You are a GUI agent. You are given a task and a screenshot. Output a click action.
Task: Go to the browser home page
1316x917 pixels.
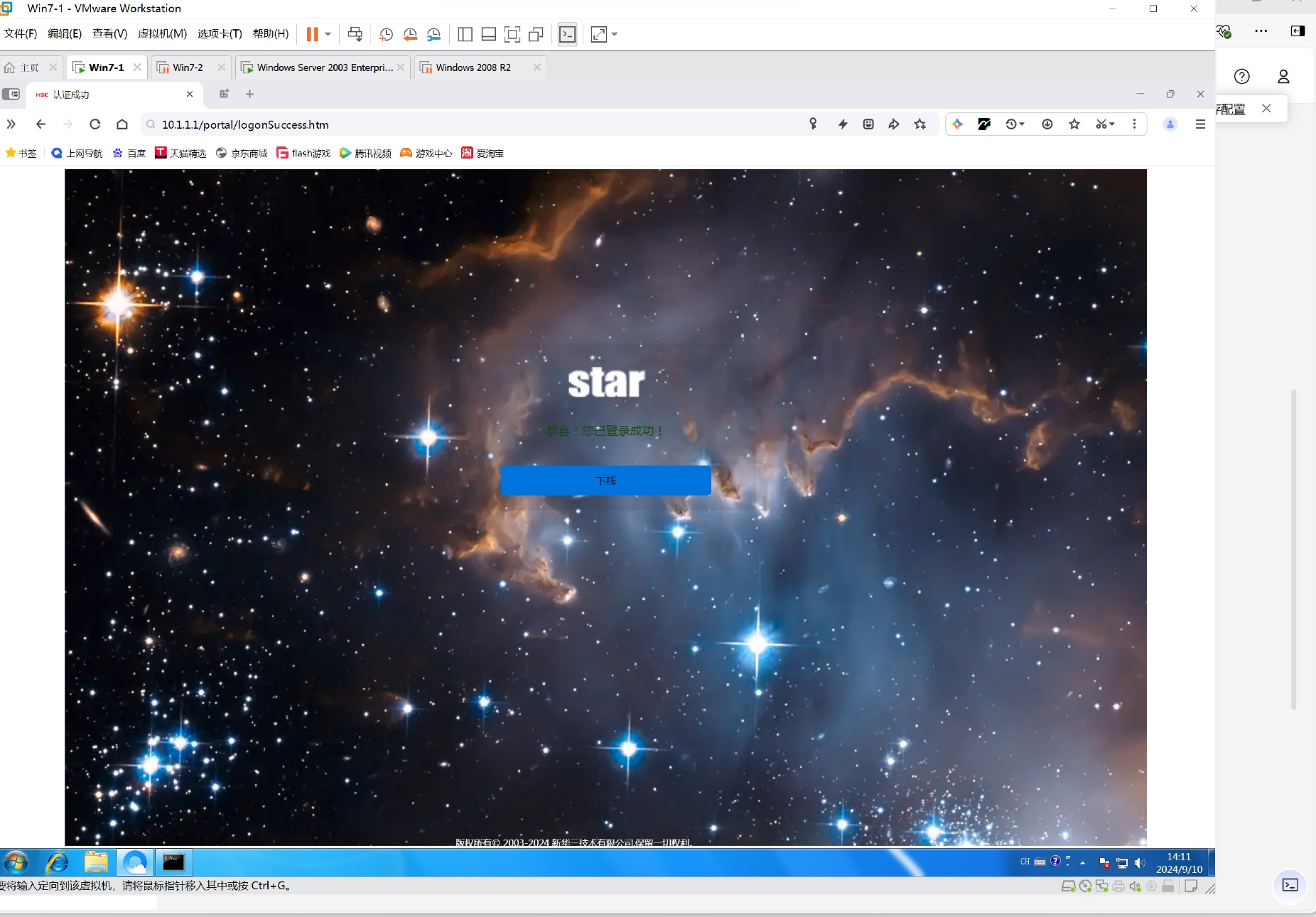coord(122,124)
